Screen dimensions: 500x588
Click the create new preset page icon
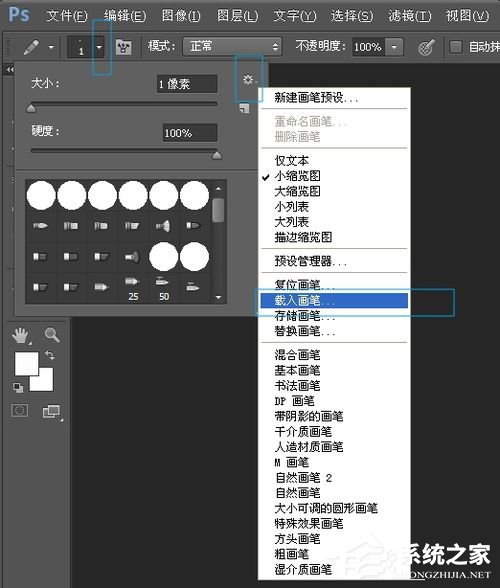click(244, 109)
